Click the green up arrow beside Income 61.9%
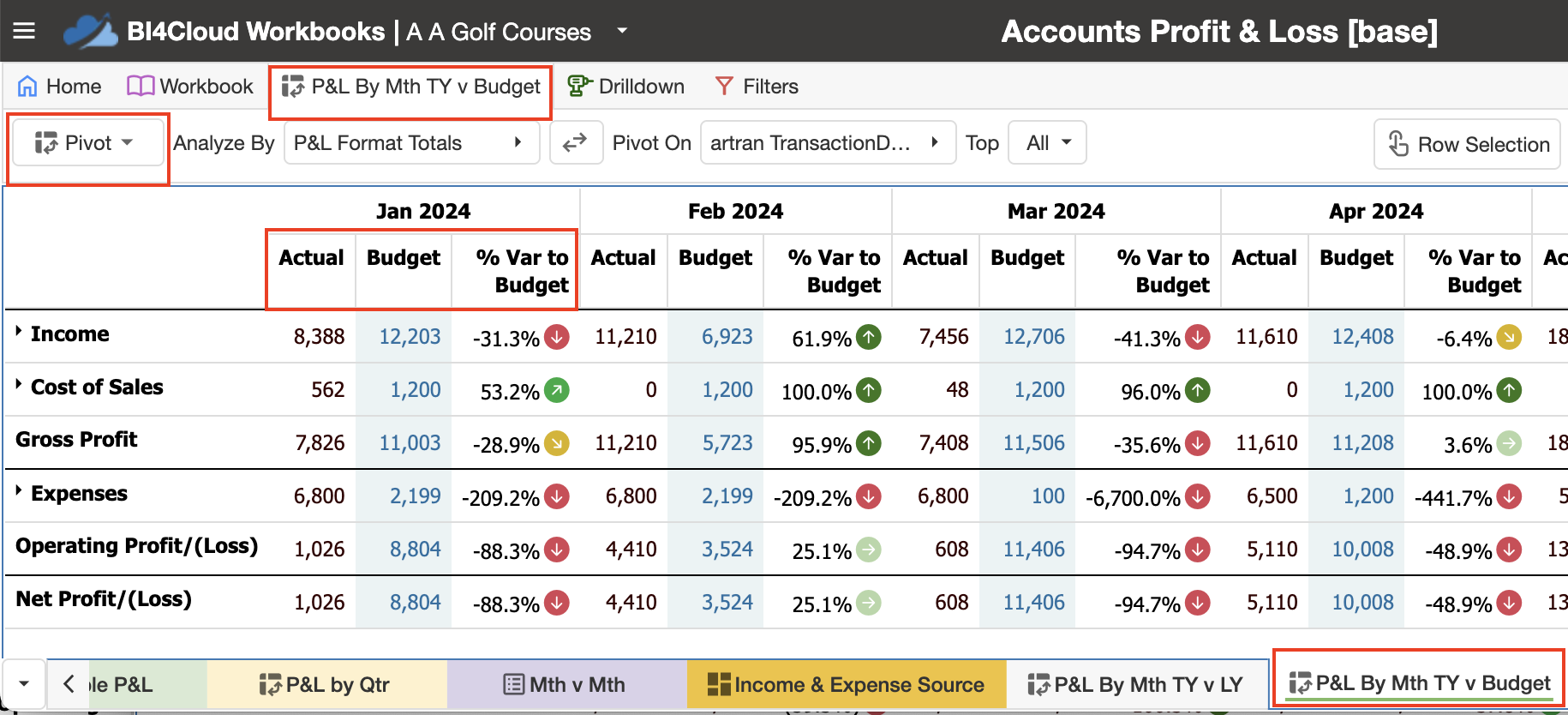Screen dimensions: 1568x715 (869, 337)
